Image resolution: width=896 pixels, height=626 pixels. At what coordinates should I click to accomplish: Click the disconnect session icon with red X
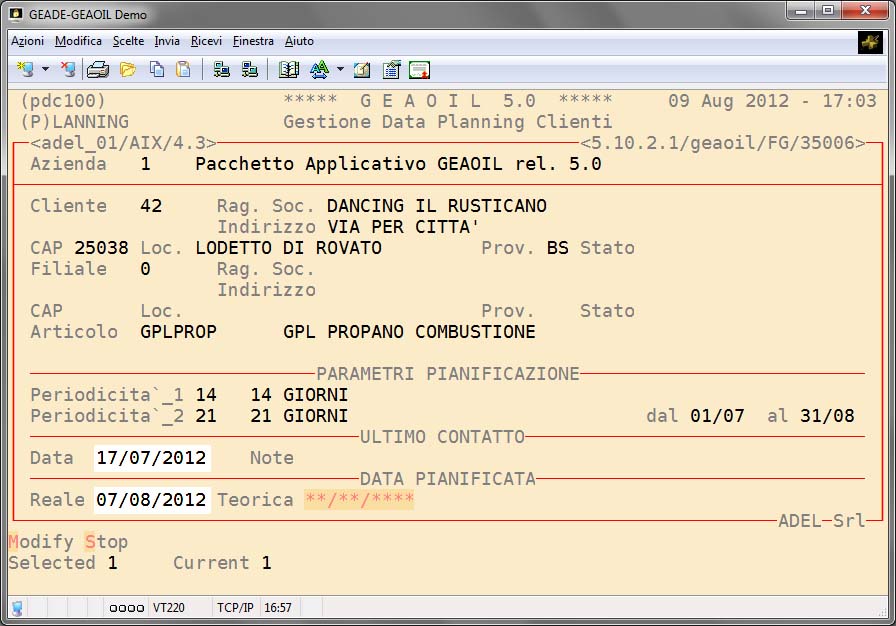[x=67, y=69]
